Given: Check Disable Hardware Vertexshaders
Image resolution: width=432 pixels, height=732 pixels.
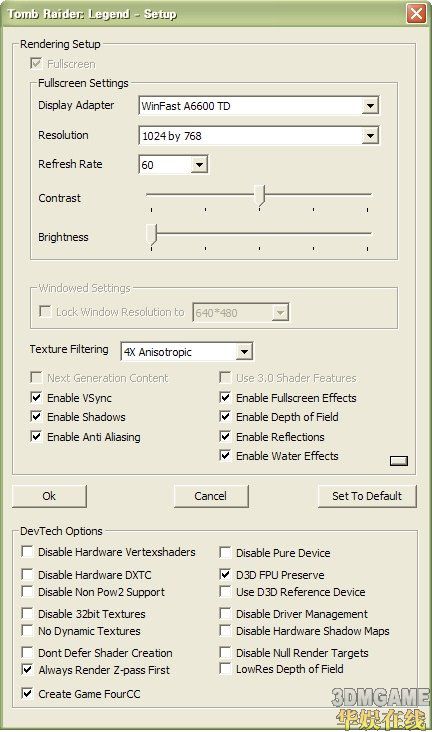Looking at the screenshot, I should click(x=27, y=551).
